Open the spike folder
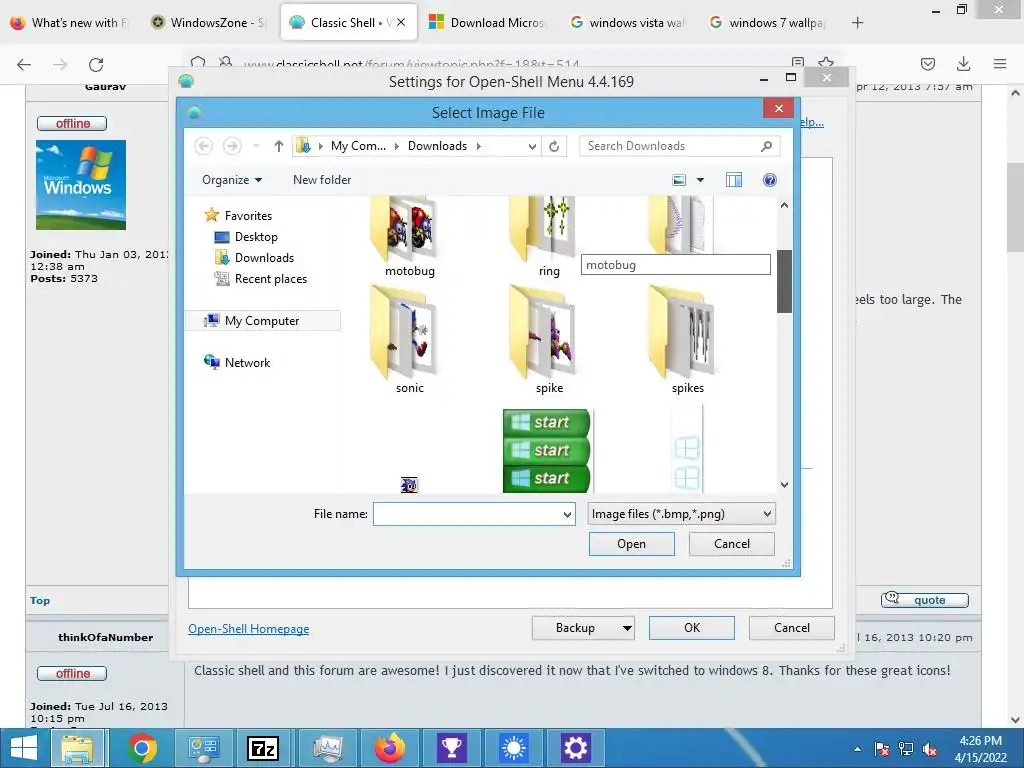Image resolution: width=1024 pixels, height=768 pixels. (549, 340)
